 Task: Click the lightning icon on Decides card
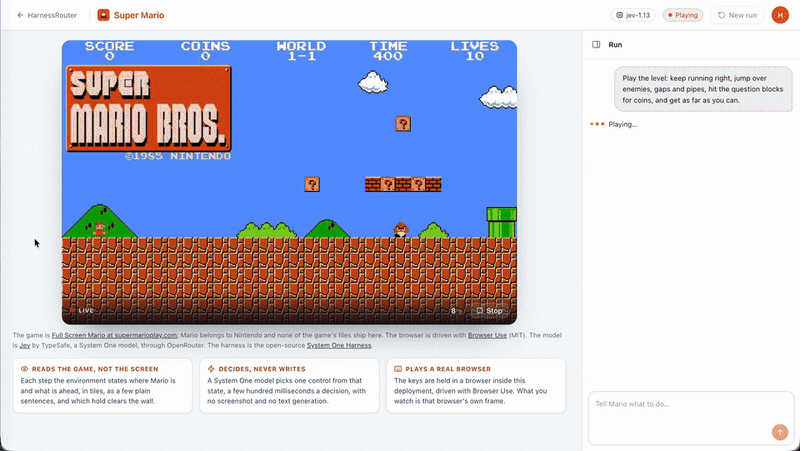coord(211,369)
